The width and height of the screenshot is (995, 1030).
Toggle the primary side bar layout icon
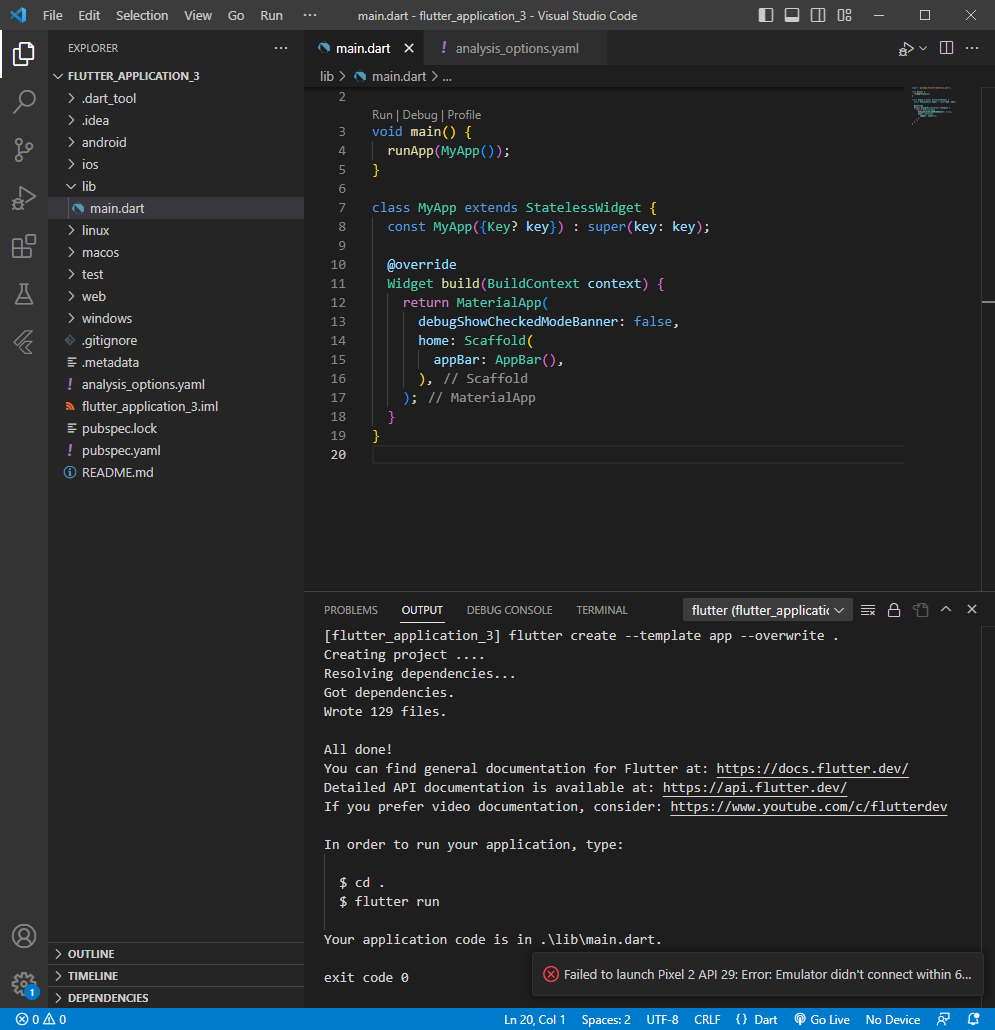click(766, 15)
